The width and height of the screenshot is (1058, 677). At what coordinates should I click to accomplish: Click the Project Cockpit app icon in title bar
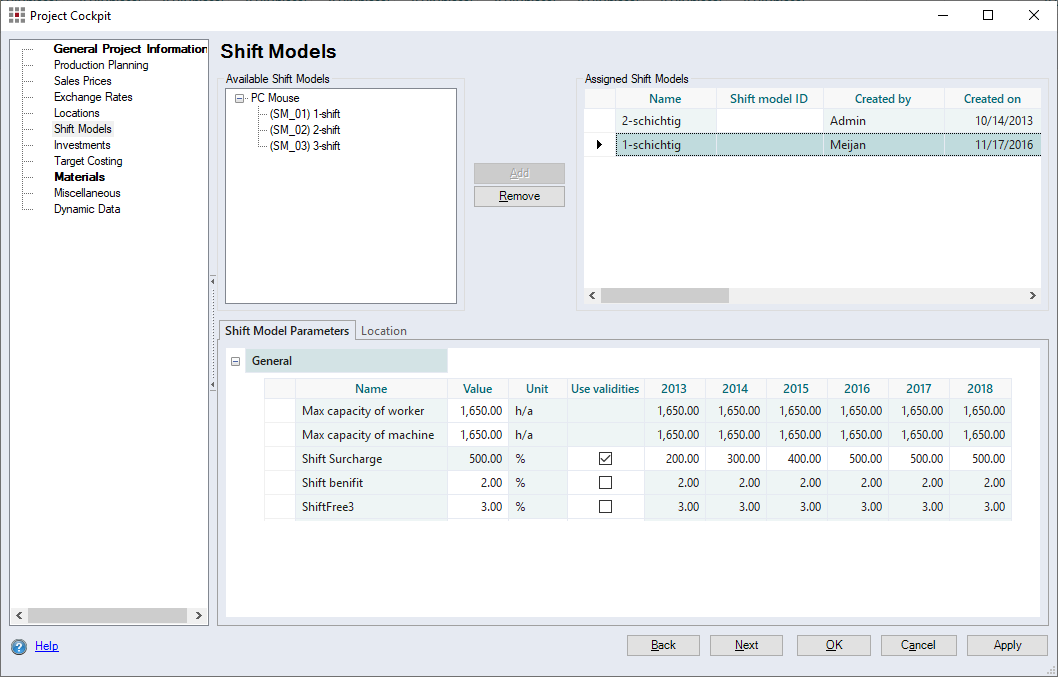click(x=16, y=15)
